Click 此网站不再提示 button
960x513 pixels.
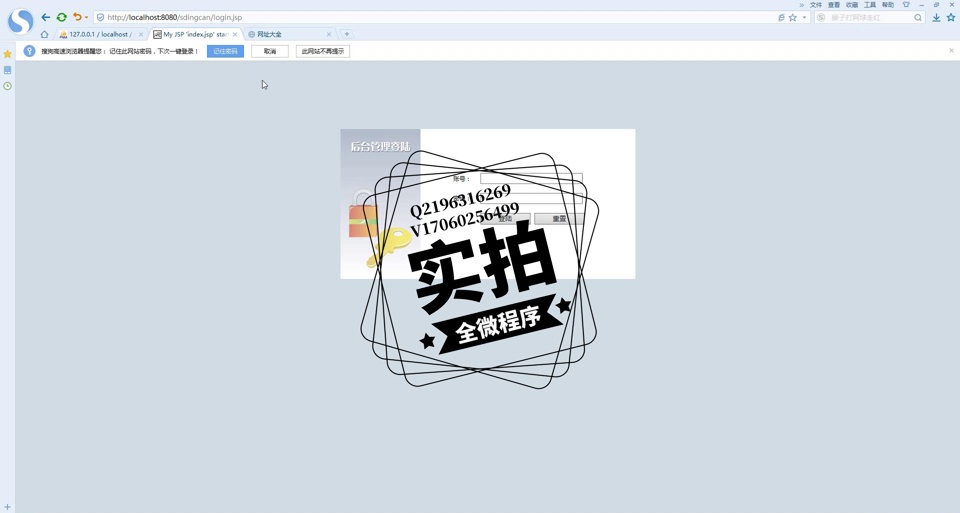click(x=323, y=51)
